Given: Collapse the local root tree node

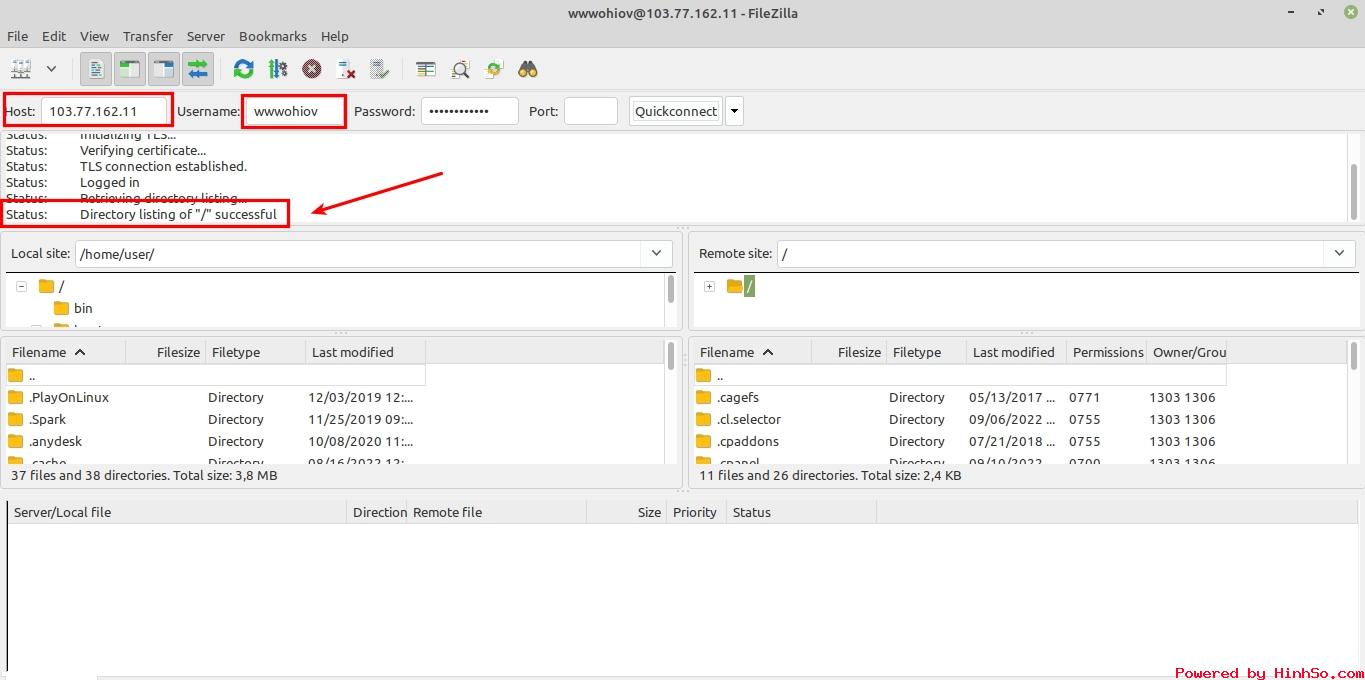Looking at the screenshot, I should pos(21,286).
